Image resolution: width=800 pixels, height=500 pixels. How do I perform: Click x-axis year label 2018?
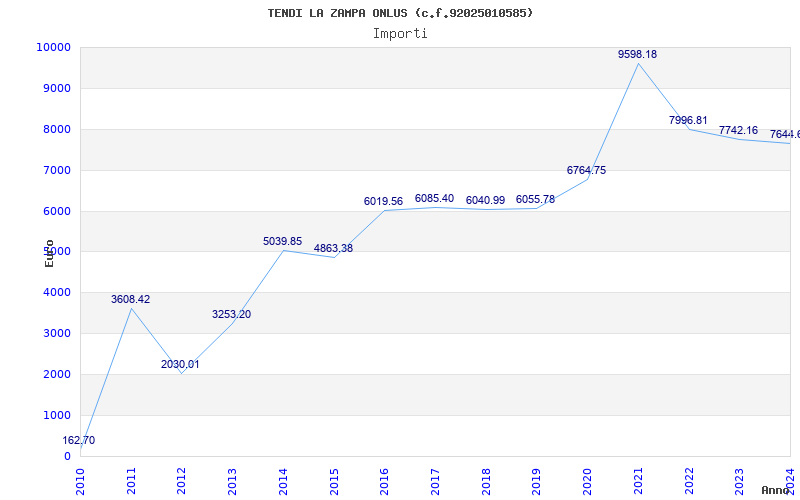(x=486, y=482)
